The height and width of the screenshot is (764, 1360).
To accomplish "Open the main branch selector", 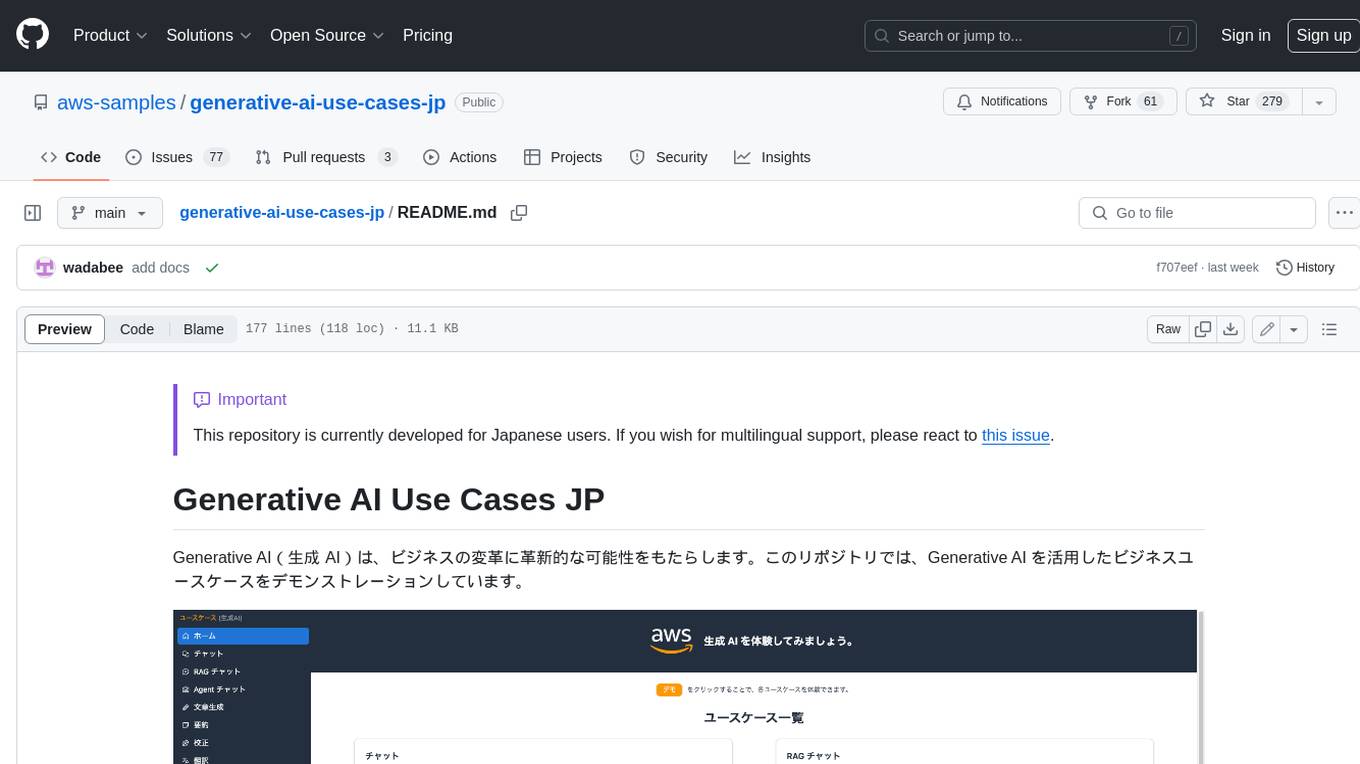I will coord(110,213).
